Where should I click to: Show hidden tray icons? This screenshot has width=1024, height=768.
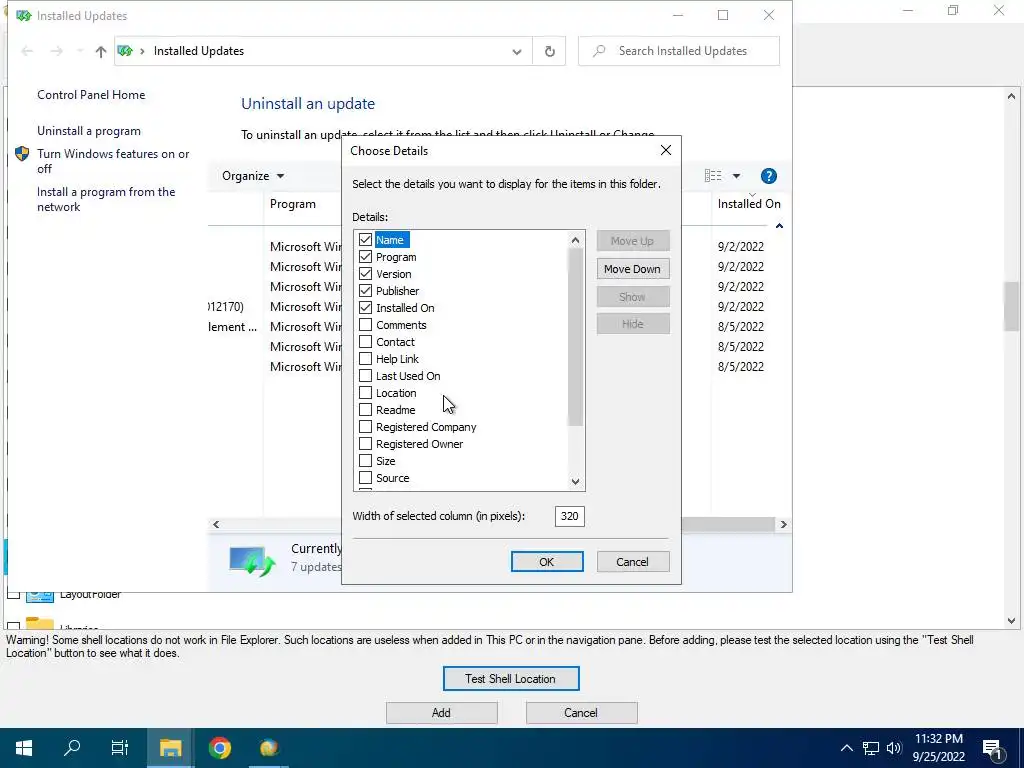[846, 748]
